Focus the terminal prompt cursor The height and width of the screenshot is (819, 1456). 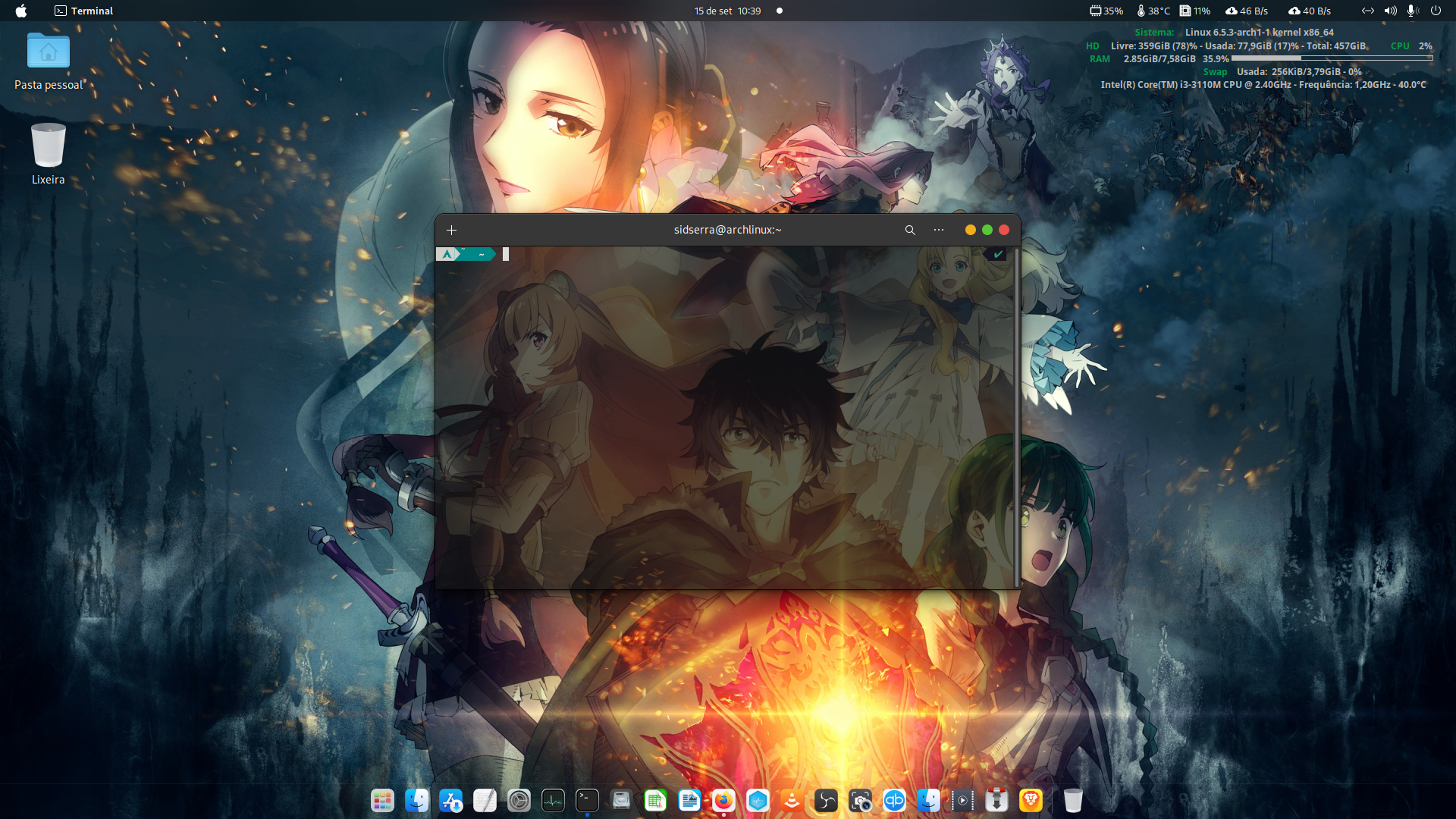506,254
